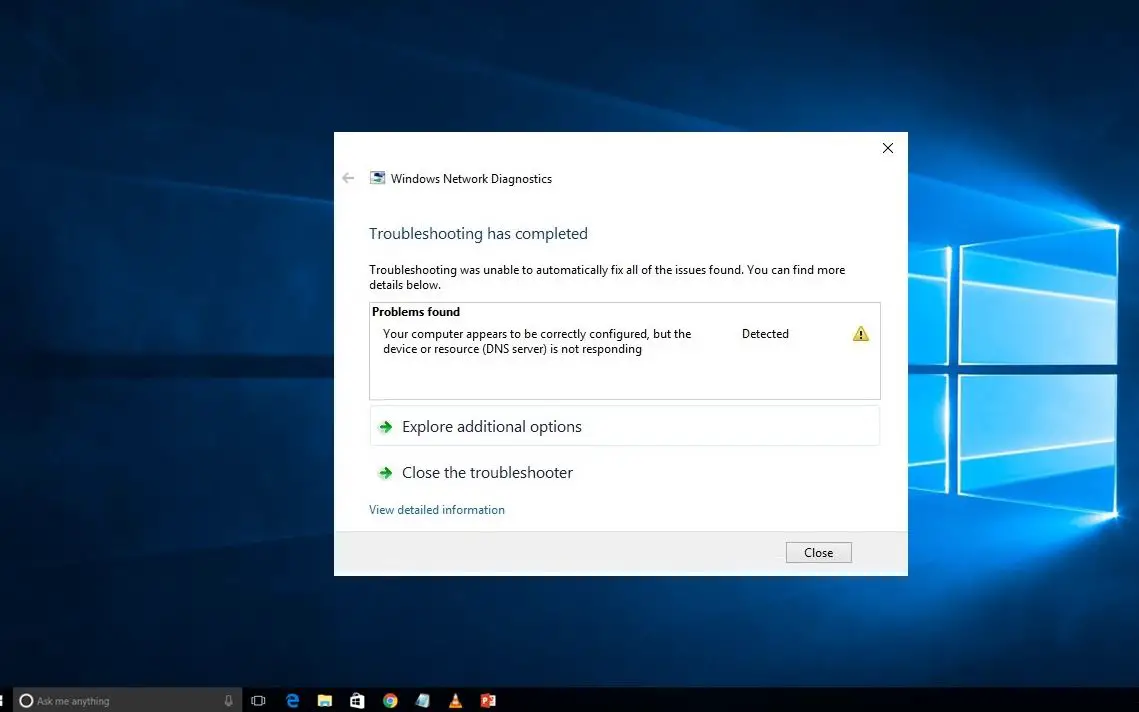Choose Close the troubleshooter
Screen dimensions: 1139x712
(625, 473)
